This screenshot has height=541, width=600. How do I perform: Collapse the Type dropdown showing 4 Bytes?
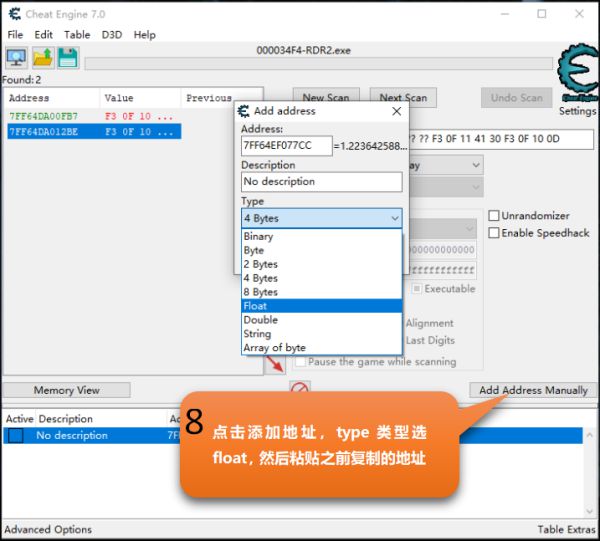coord(394,218)
